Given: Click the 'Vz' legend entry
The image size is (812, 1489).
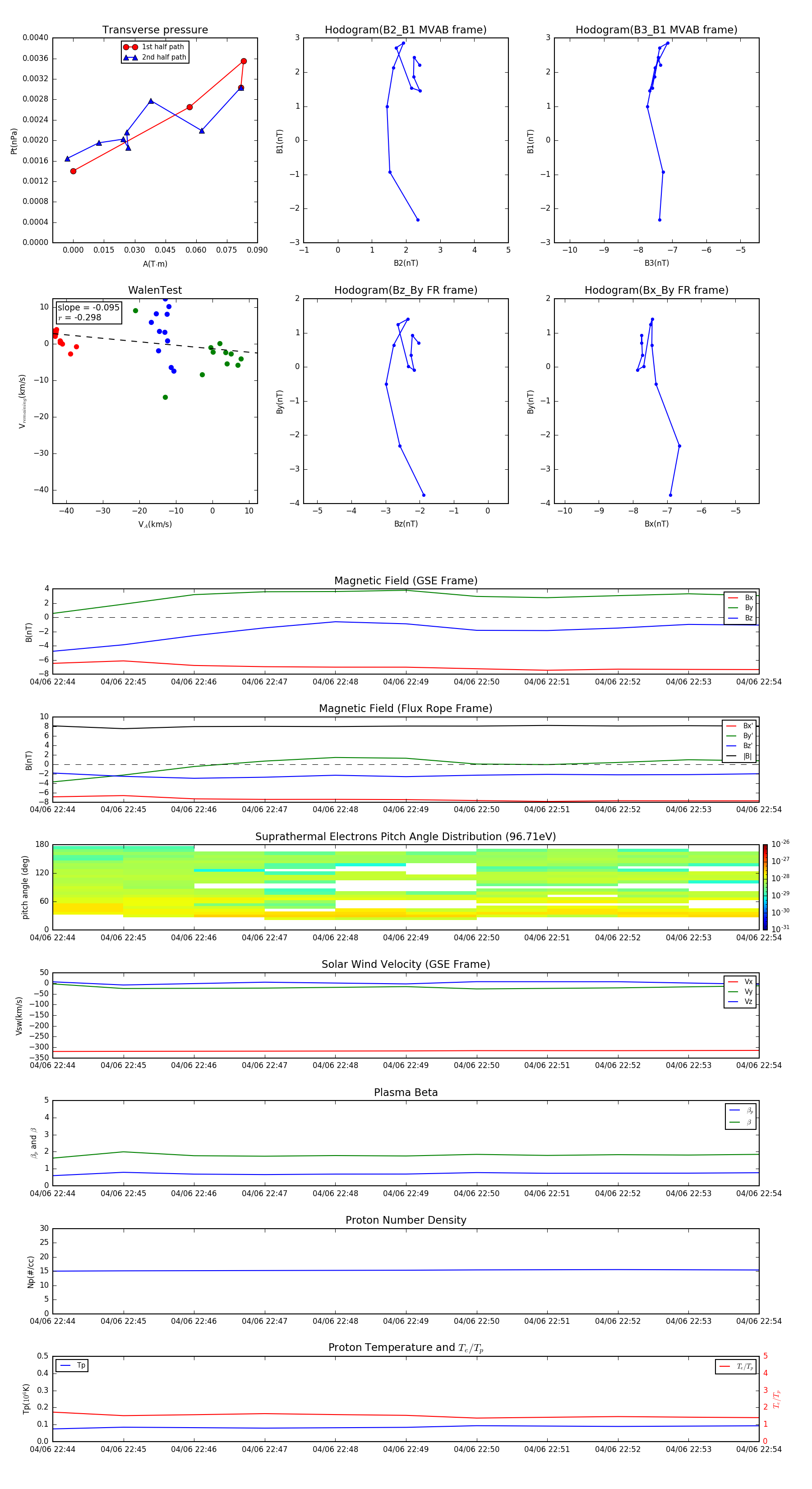Looking at the screenshot, I should (x=740, y=1002).
